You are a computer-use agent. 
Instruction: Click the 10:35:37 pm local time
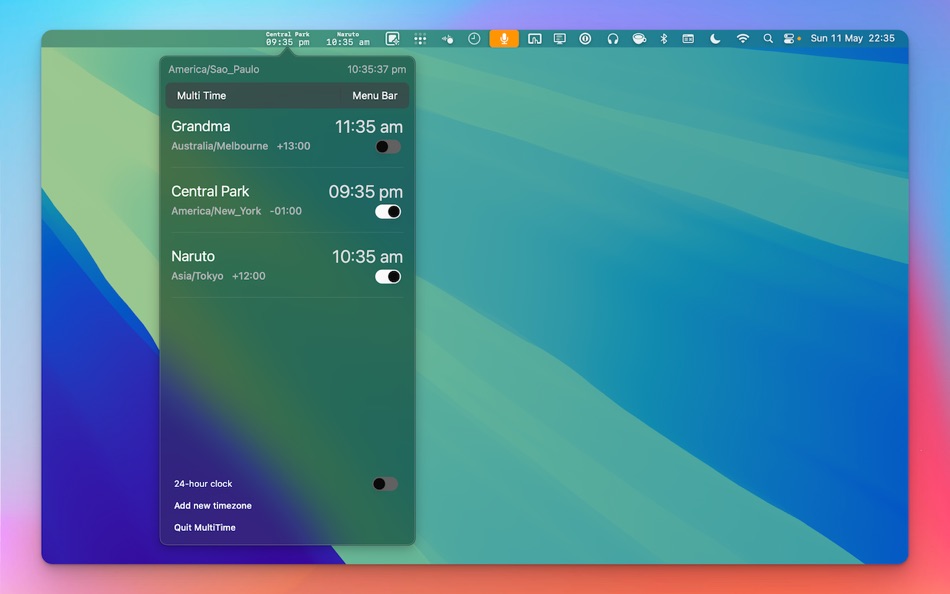click(x=377, y=69)
